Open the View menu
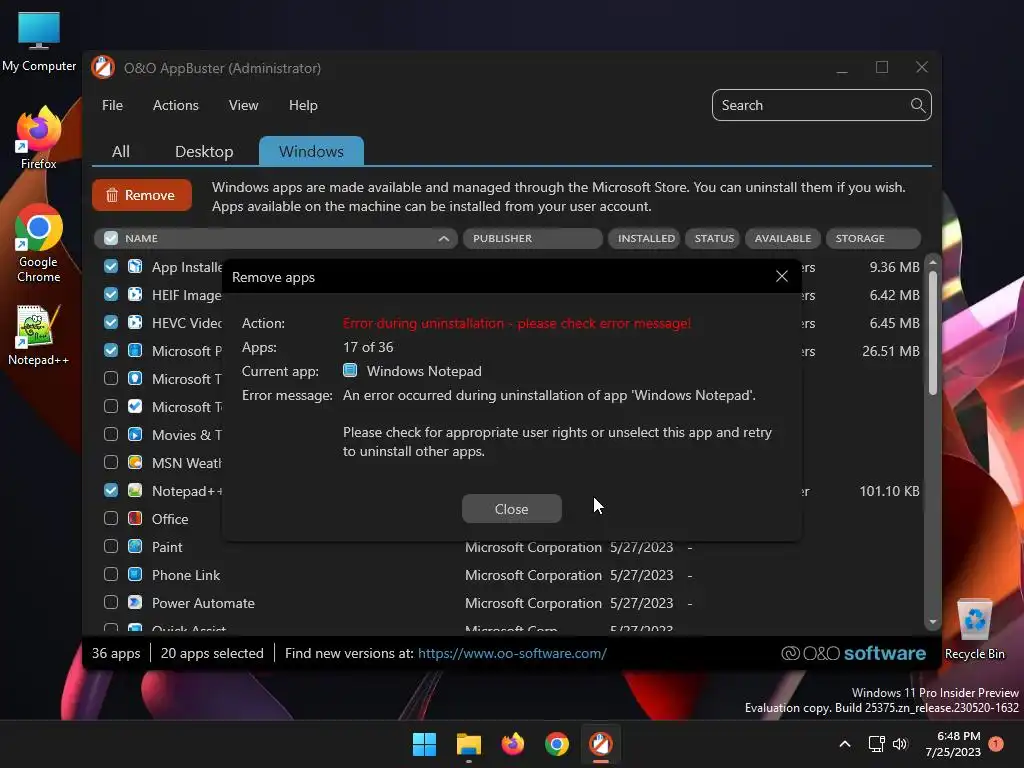The height and width of the screenshot is (768, 1024). coord(244,105)
